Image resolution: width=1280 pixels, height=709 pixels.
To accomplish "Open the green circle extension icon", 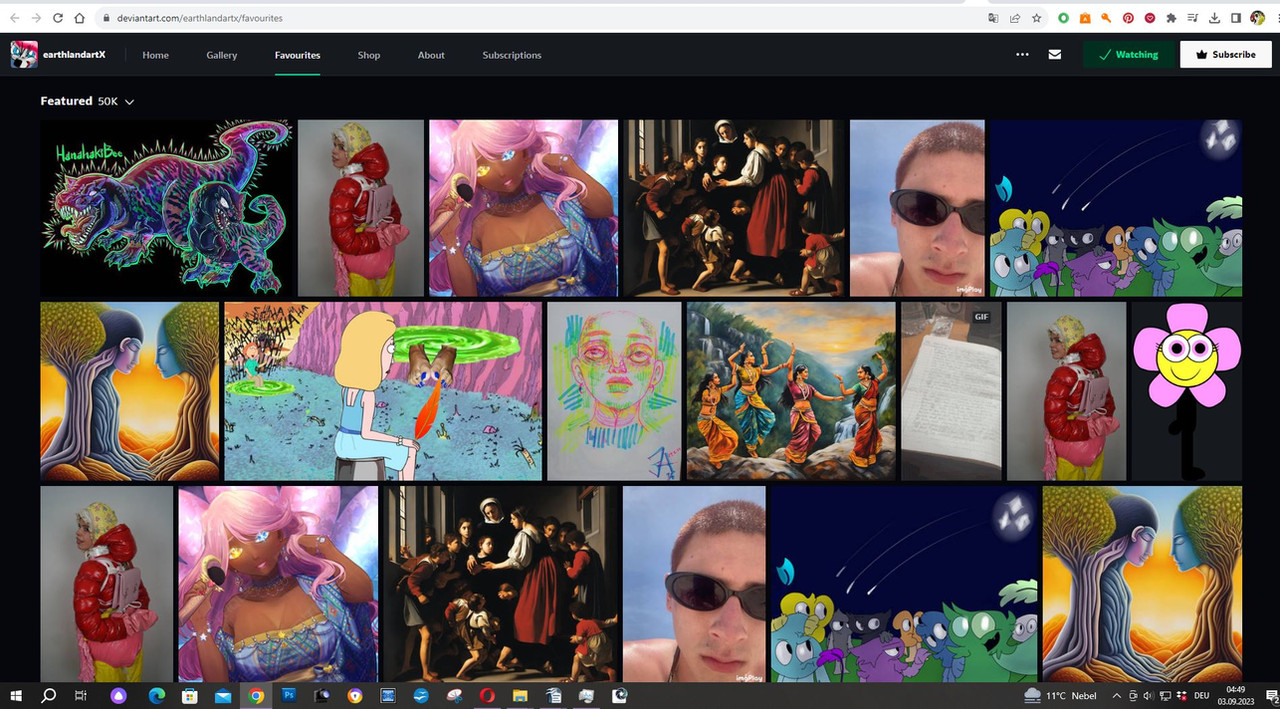I will (x=1063, y=18).
